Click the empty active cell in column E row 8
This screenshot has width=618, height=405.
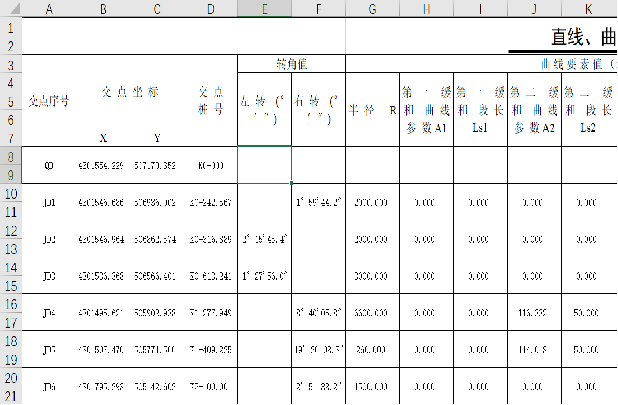point(264,165)
